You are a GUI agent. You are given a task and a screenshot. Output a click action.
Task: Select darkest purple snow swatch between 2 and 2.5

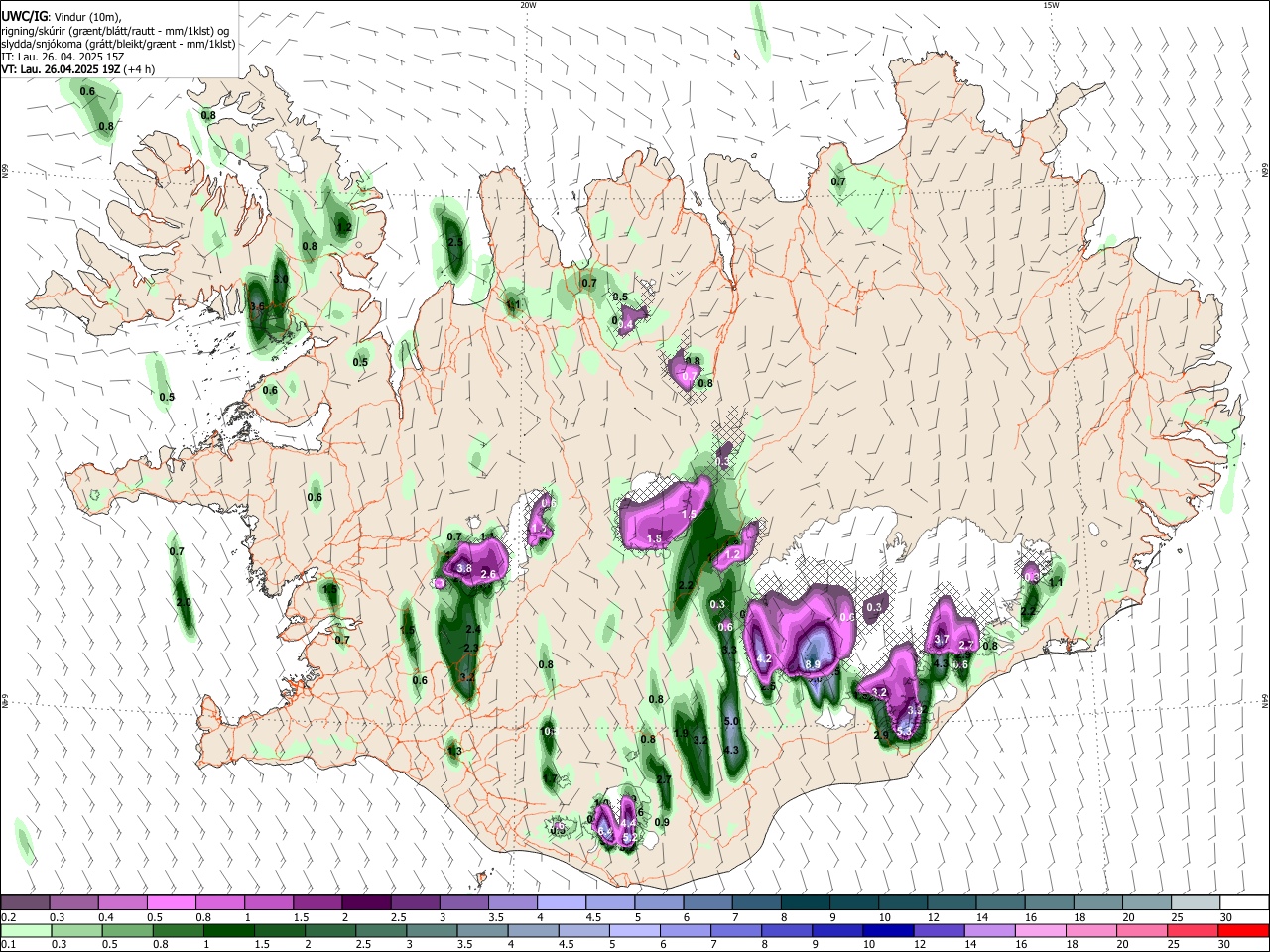click(x=365, y=902)
